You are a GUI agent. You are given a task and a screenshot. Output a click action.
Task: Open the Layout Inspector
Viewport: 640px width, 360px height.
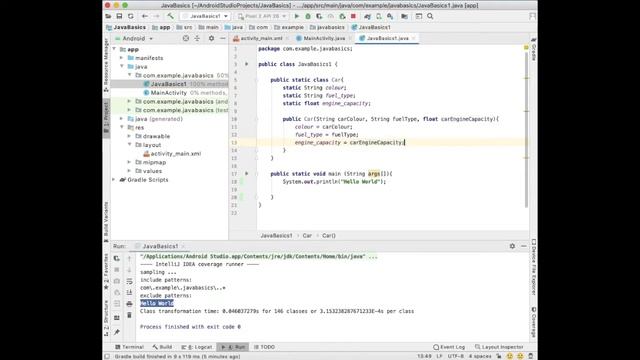(x=499, y=347)
